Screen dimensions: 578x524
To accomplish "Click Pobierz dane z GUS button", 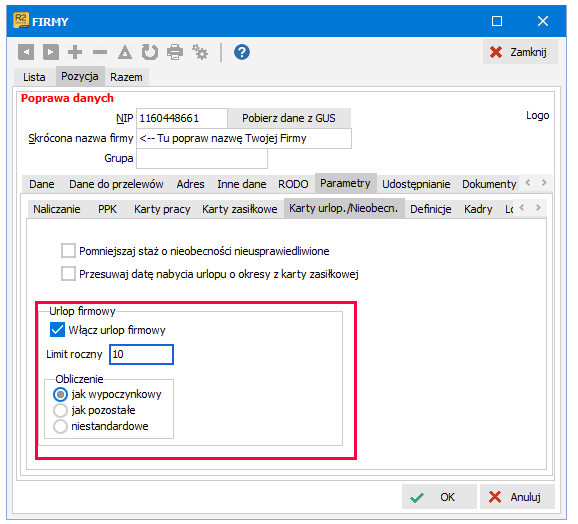I will coord(289,118).
